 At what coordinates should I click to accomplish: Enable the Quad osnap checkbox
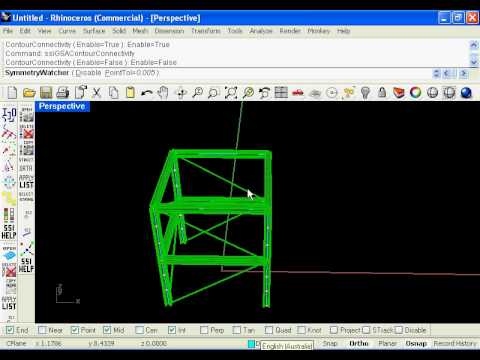(x=269, y=330)
